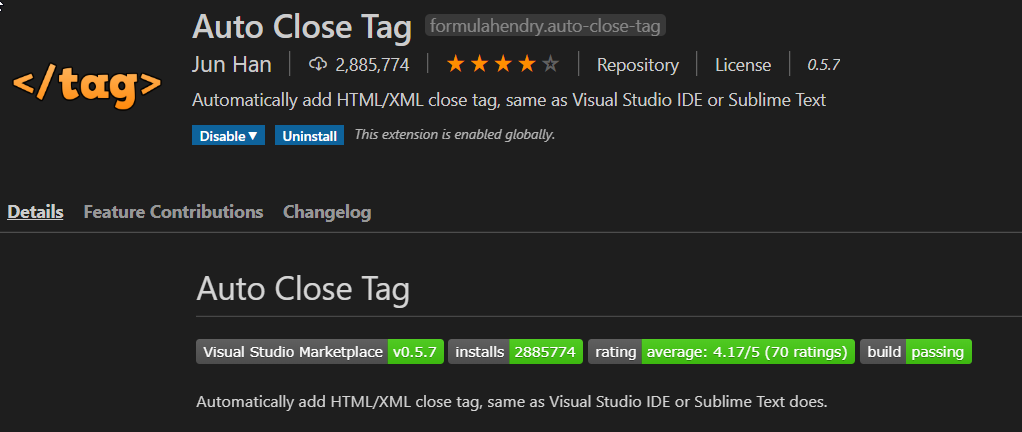
Task: Open the Disable dropdown arrow
Action: tap(253, 136)
